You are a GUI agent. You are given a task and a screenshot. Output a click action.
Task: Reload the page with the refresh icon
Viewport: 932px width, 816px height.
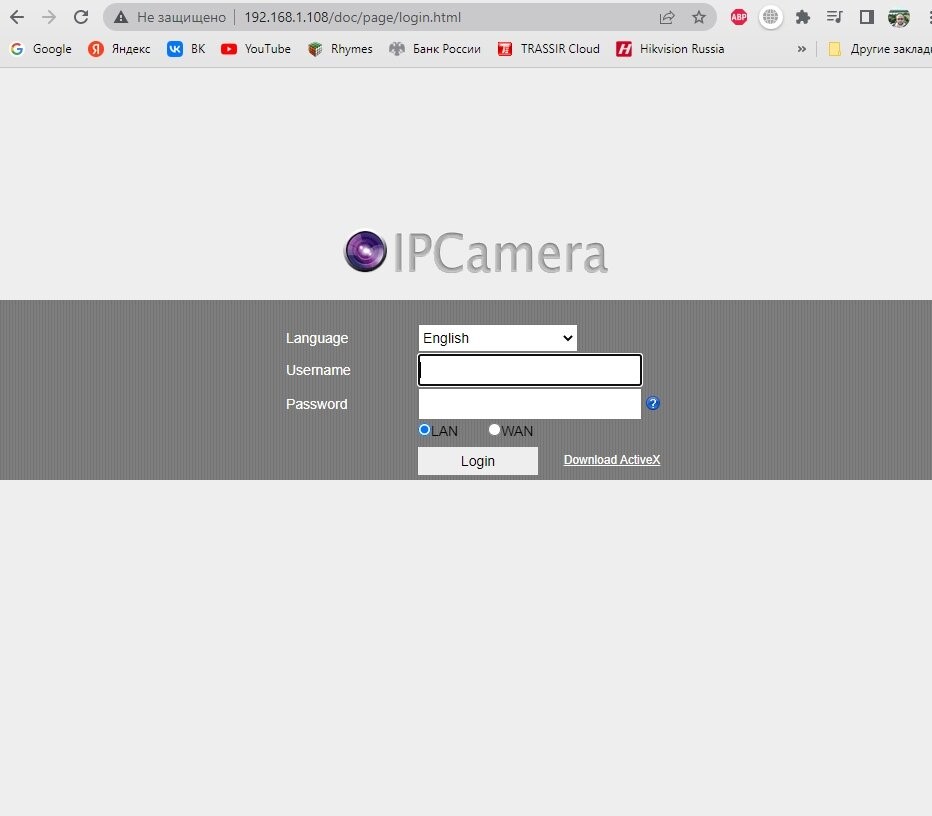81,17
